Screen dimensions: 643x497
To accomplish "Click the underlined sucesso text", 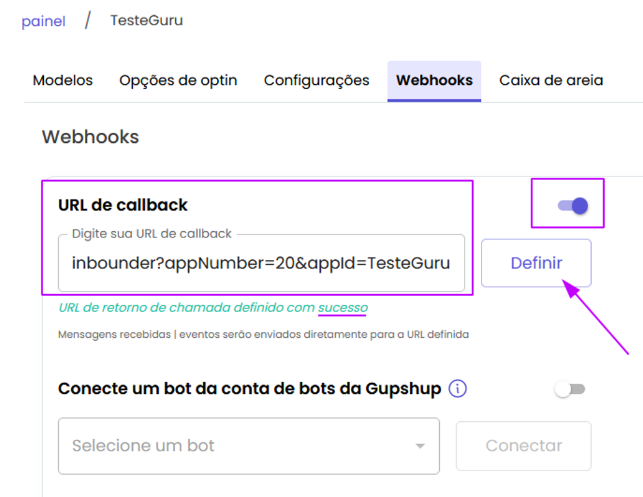I will tap(343, 308).
